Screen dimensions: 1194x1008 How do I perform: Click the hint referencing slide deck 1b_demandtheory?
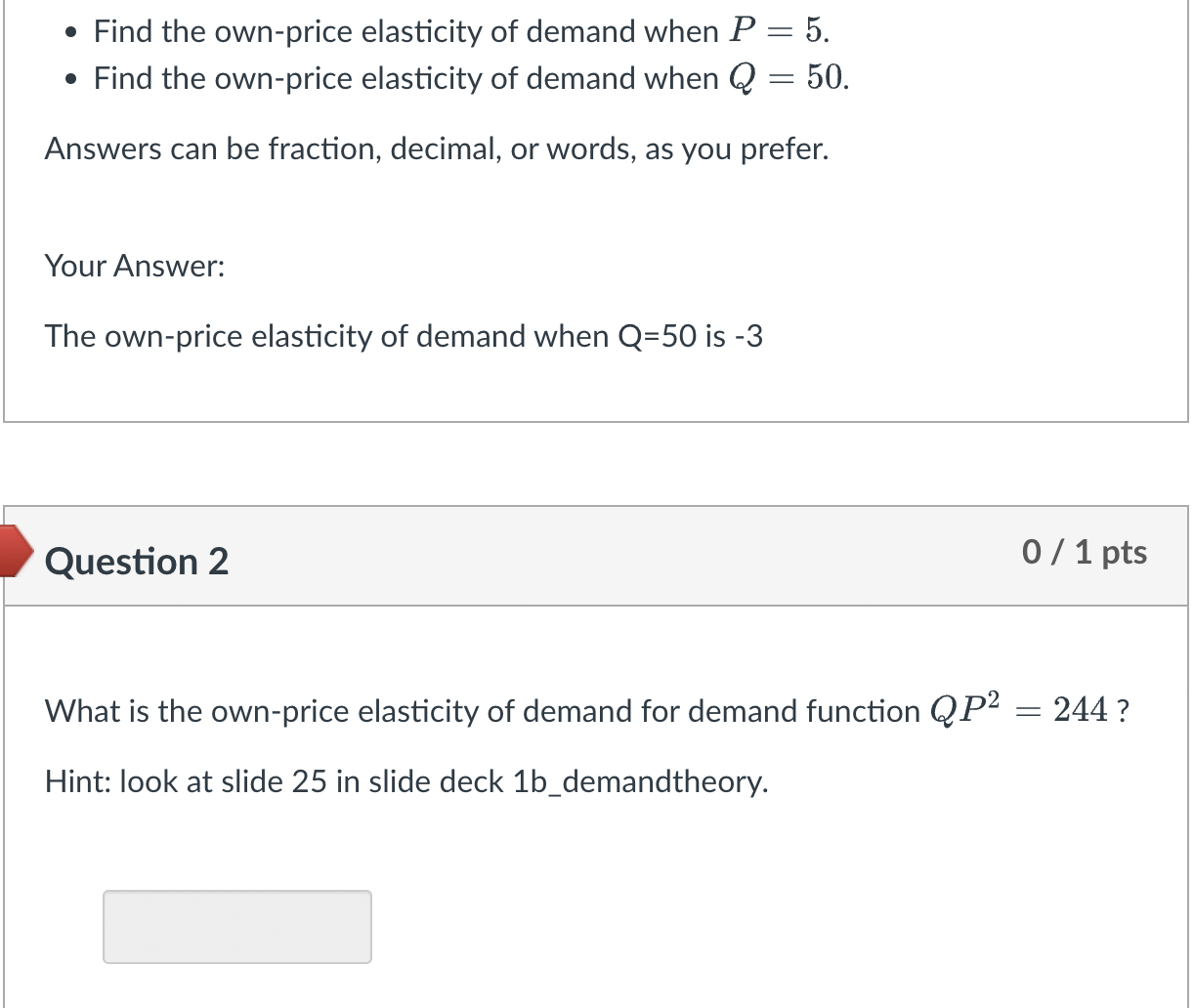(406, 781)
